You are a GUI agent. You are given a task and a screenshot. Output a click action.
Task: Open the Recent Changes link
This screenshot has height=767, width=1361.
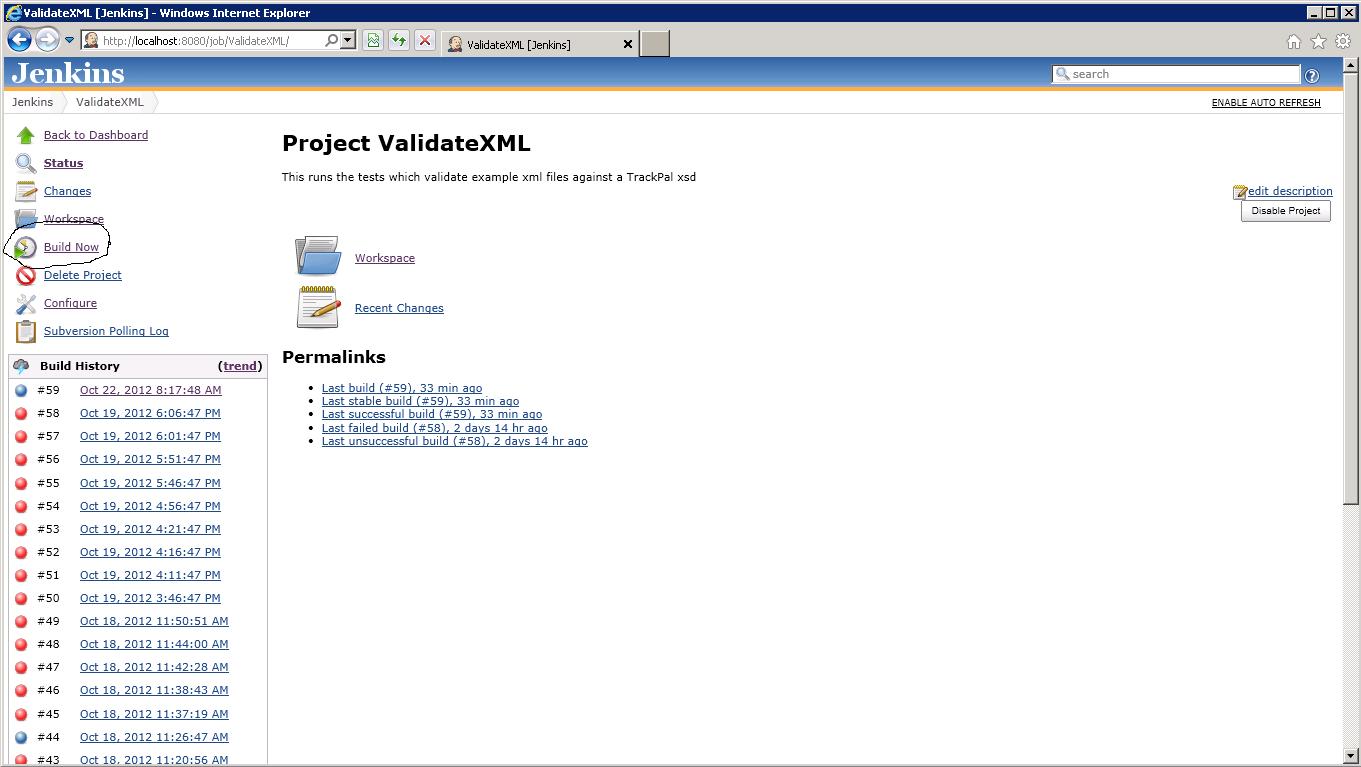pos(399,308)
